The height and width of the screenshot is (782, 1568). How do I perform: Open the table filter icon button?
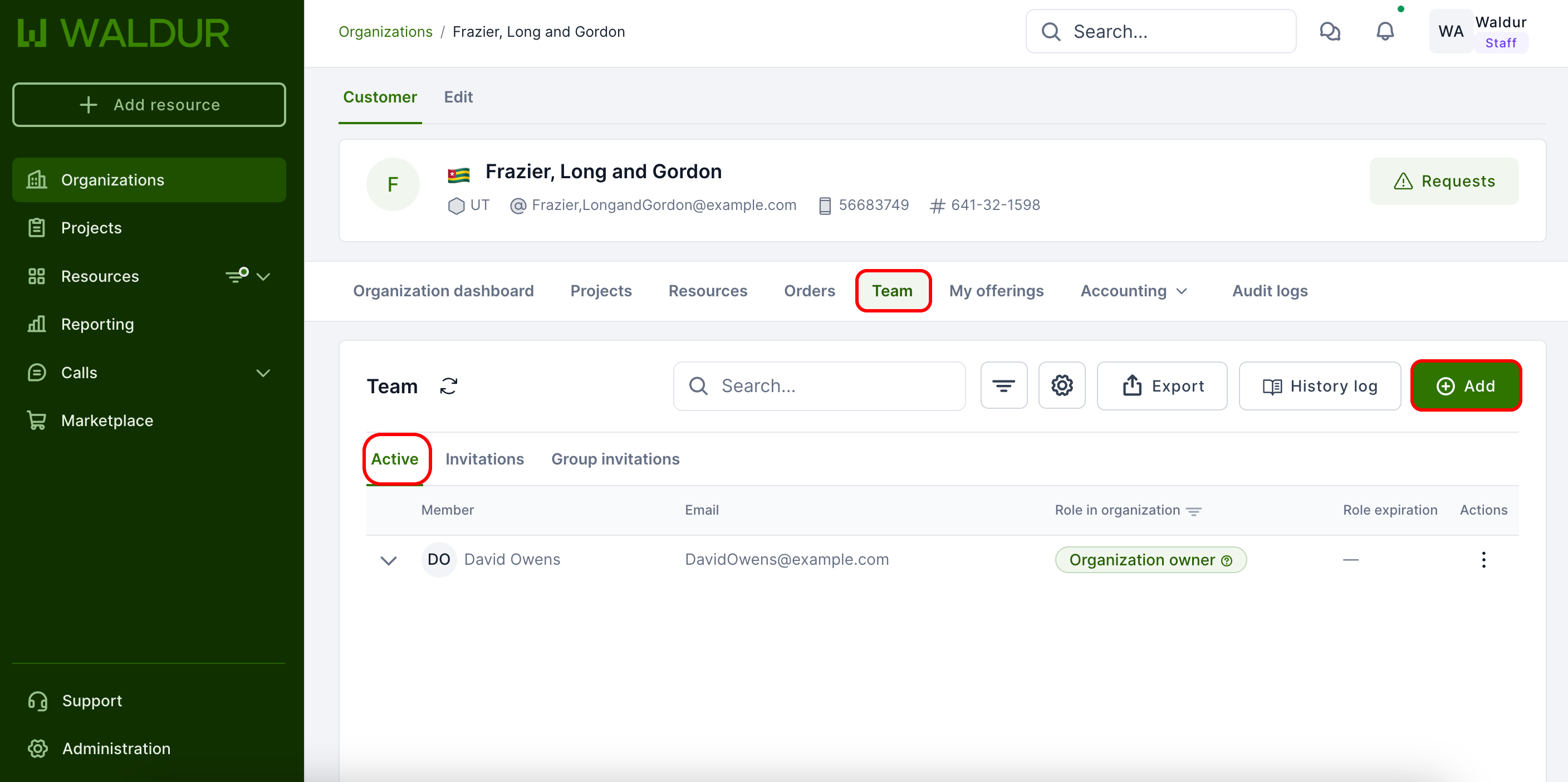[1003, 386]
